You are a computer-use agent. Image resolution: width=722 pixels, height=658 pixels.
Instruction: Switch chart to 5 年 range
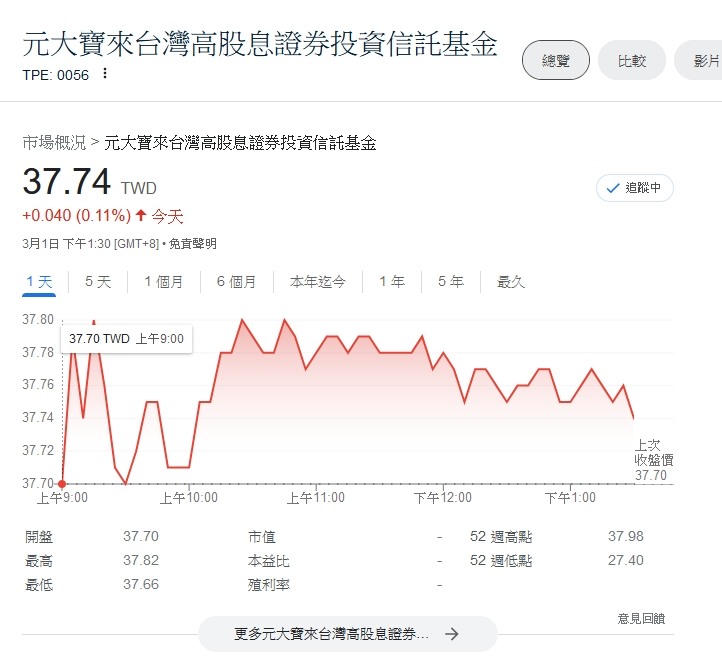click(451, 282)
